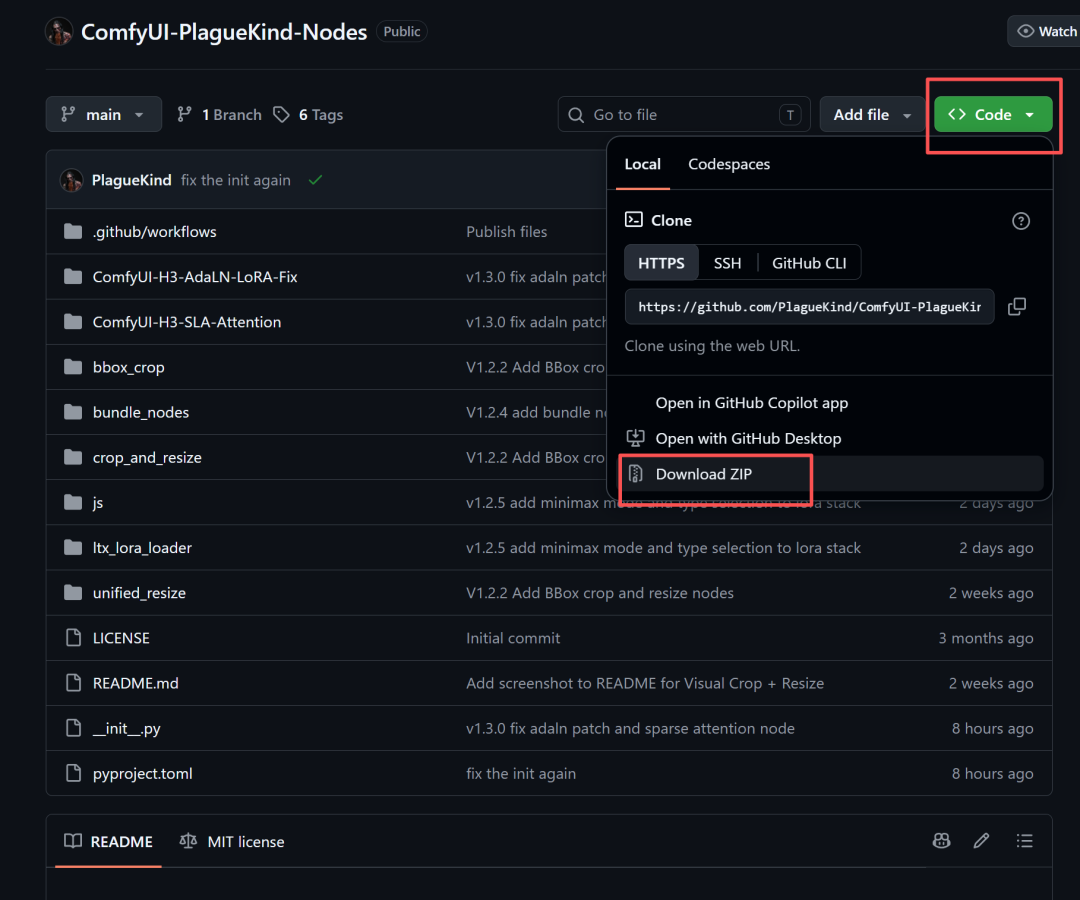Viewport: 1080px width, 900px height.
Task: Expand the Add file dropdown
Action: pos(872,114)
